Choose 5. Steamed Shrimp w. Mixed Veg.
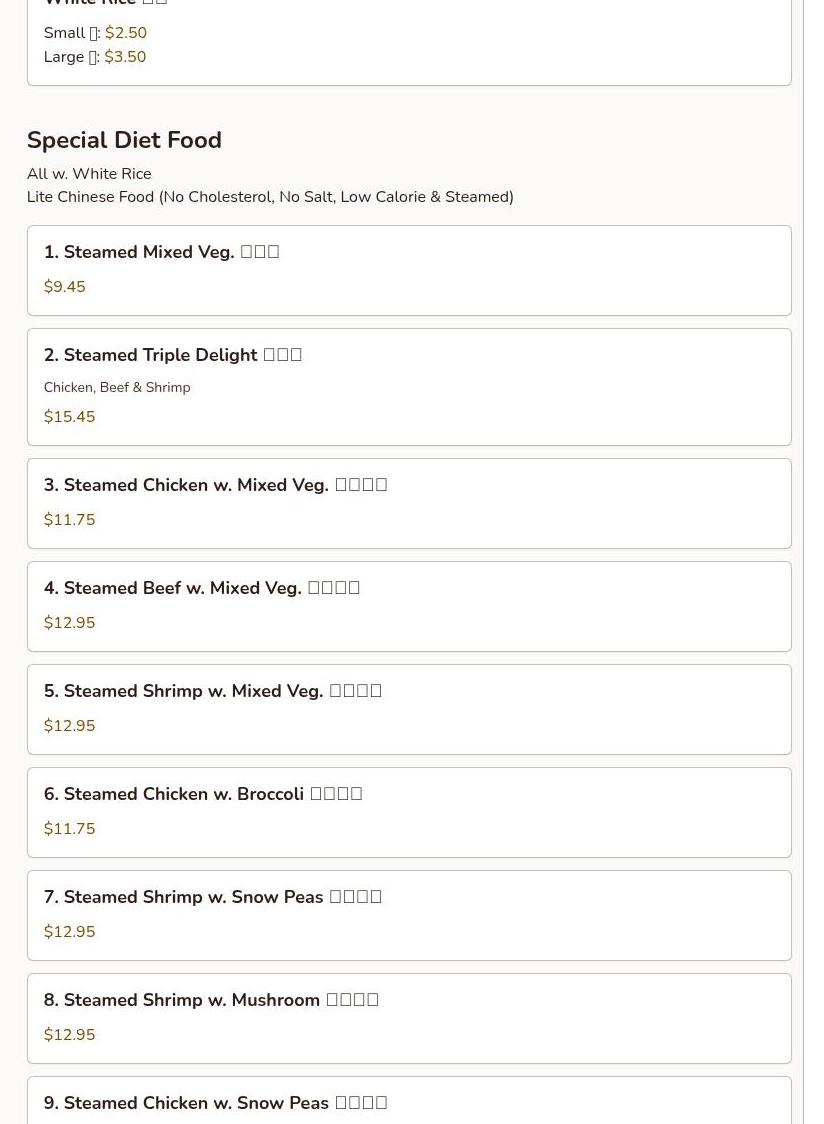824x1124 pixels. pos(409,710)
